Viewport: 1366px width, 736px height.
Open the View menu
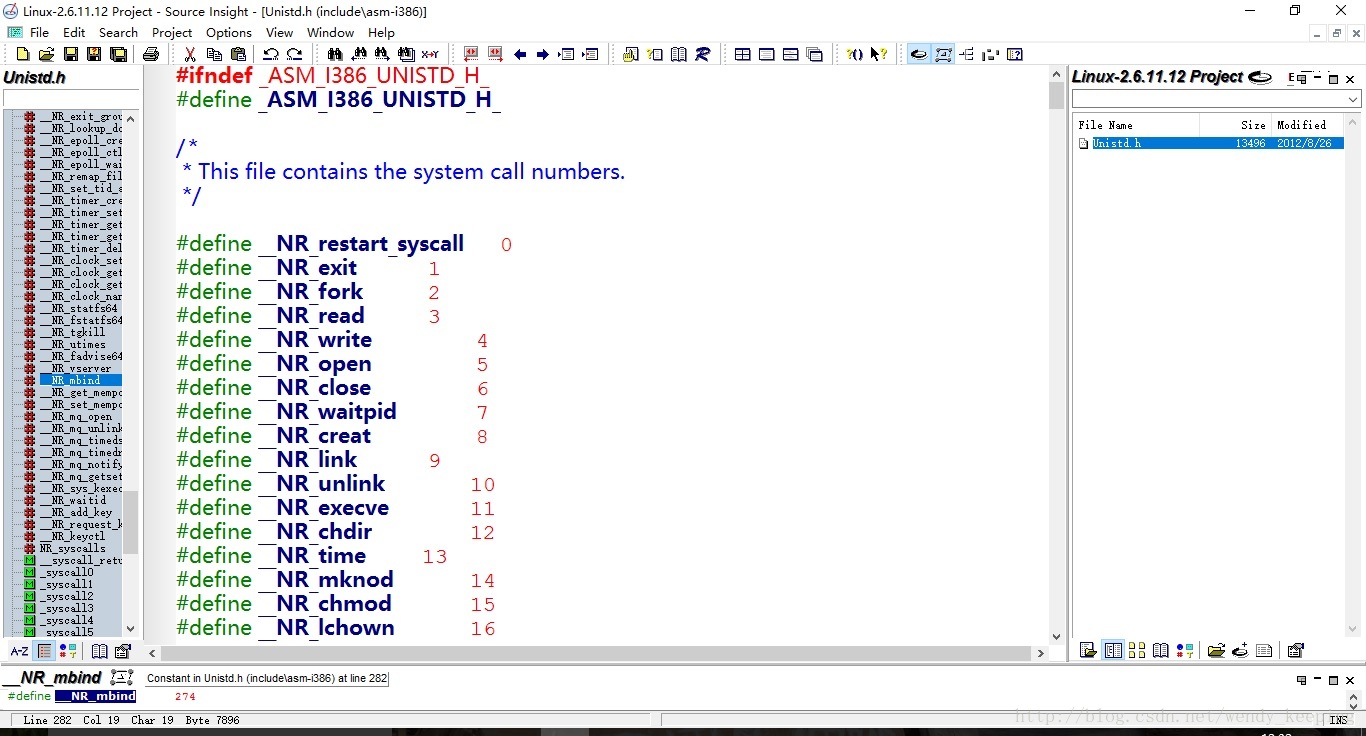(x=279, y=32)
